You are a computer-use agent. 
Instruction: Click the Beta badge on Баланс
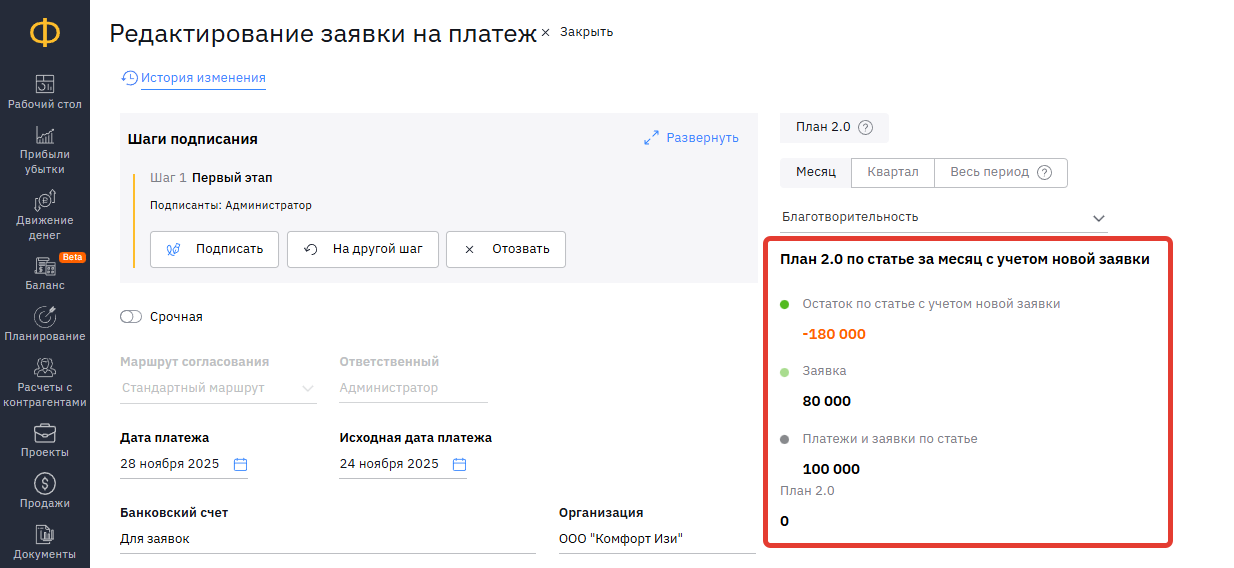coord(72,257)
